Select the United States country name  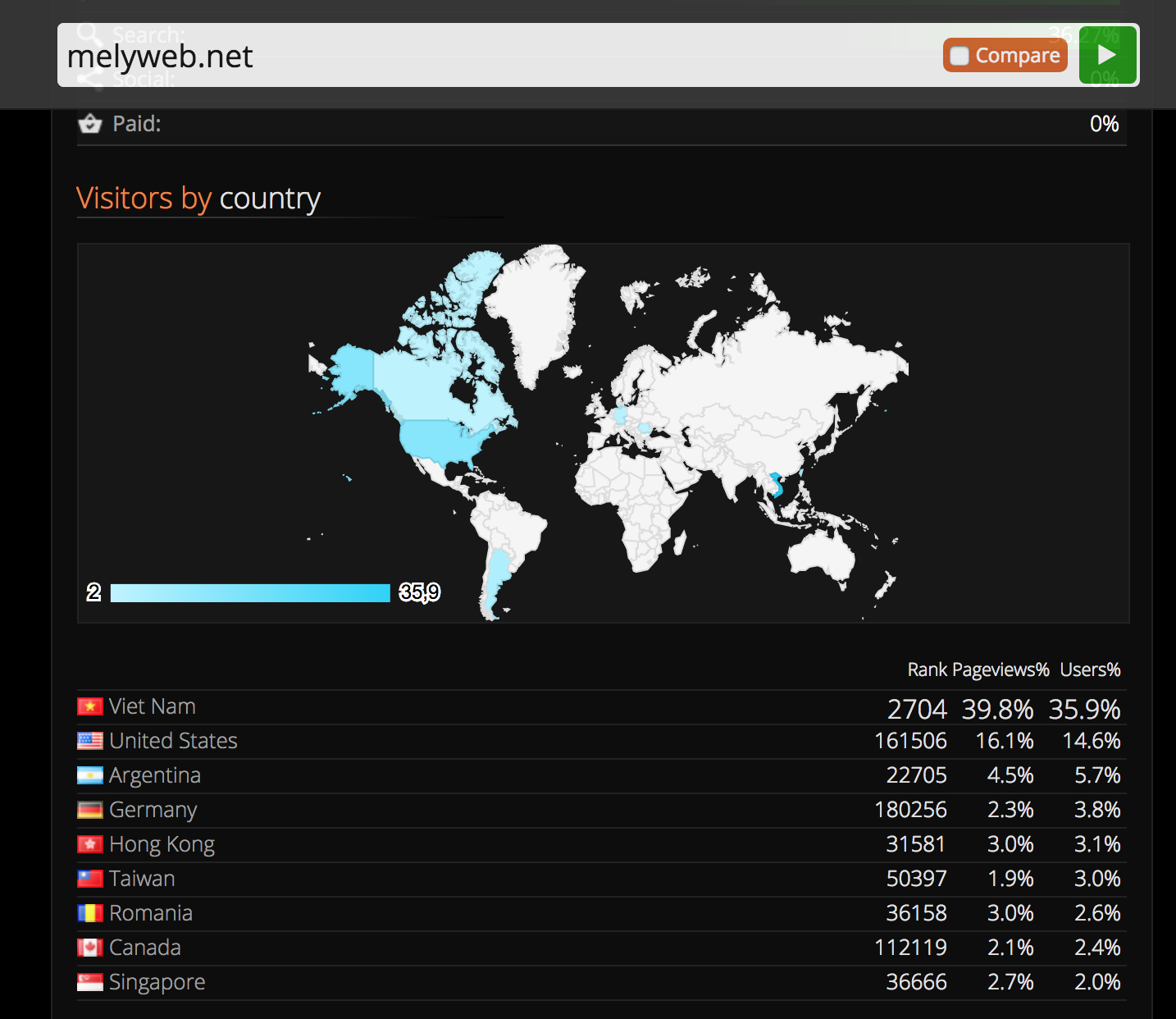173,741
